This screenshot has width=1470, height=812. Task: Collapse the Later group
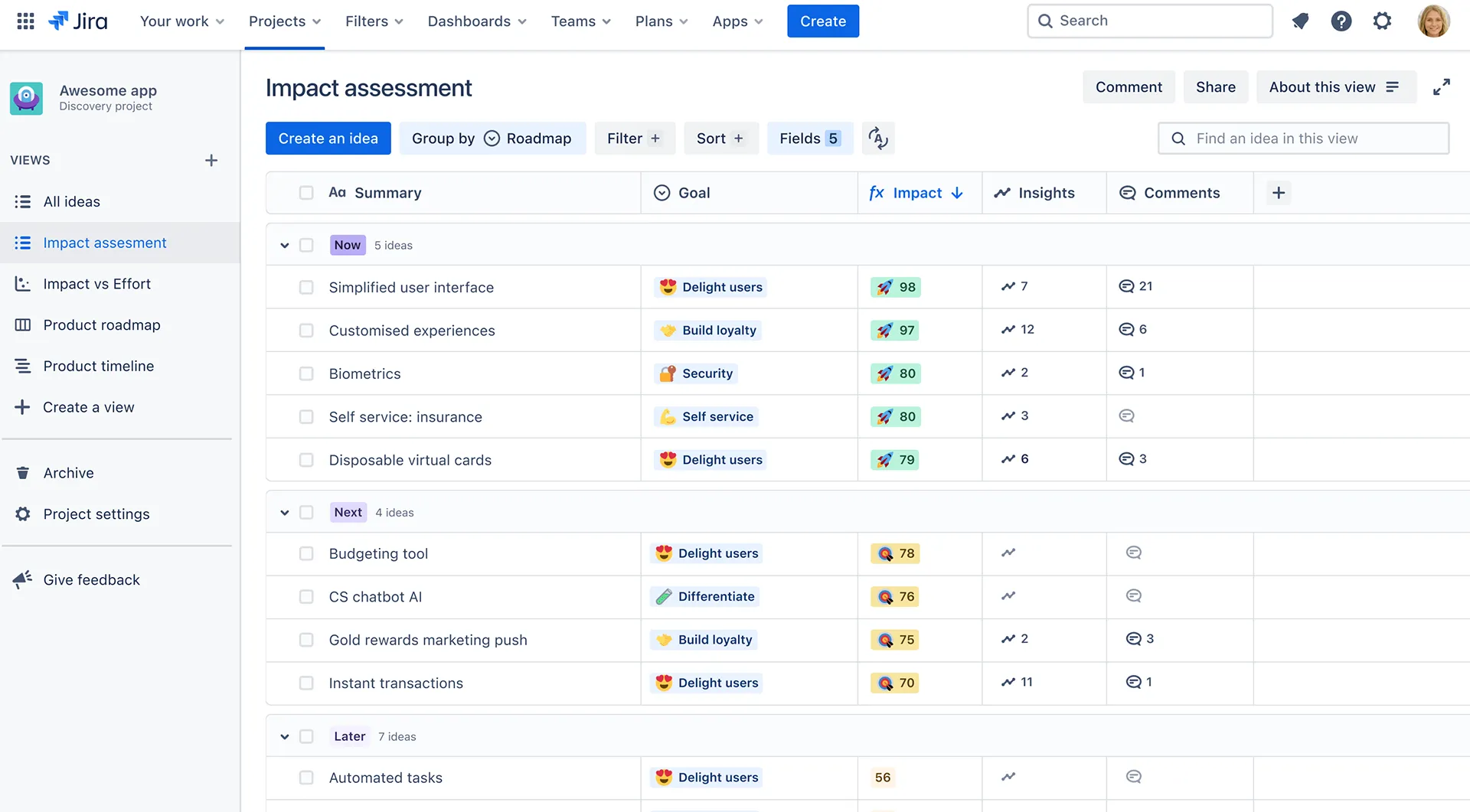pos(285,737)
